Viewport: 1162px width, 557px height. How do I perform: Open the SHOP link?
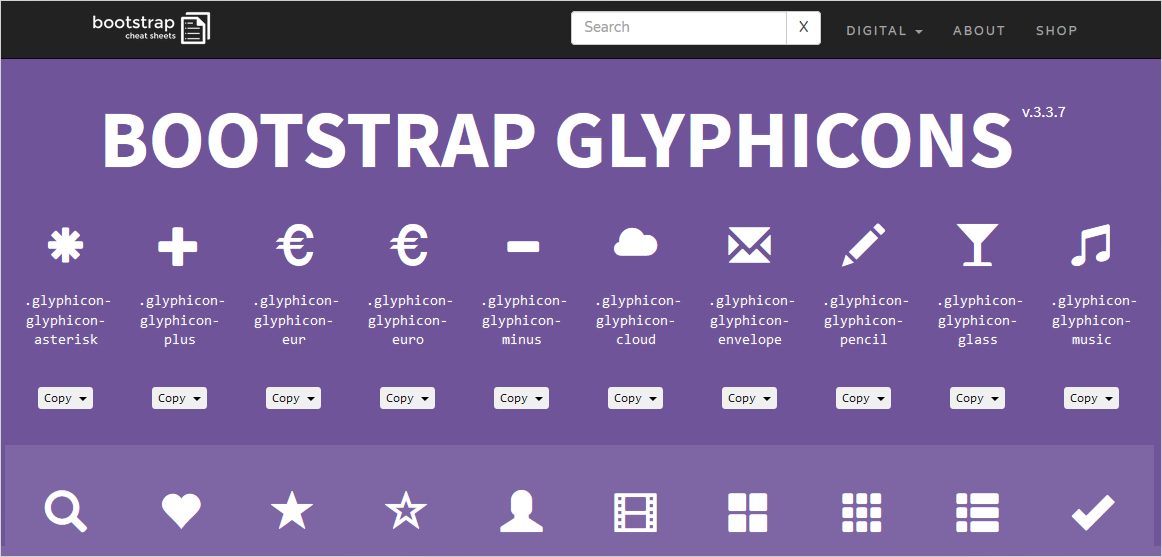pyautogui.click(x=1056, y=30)
